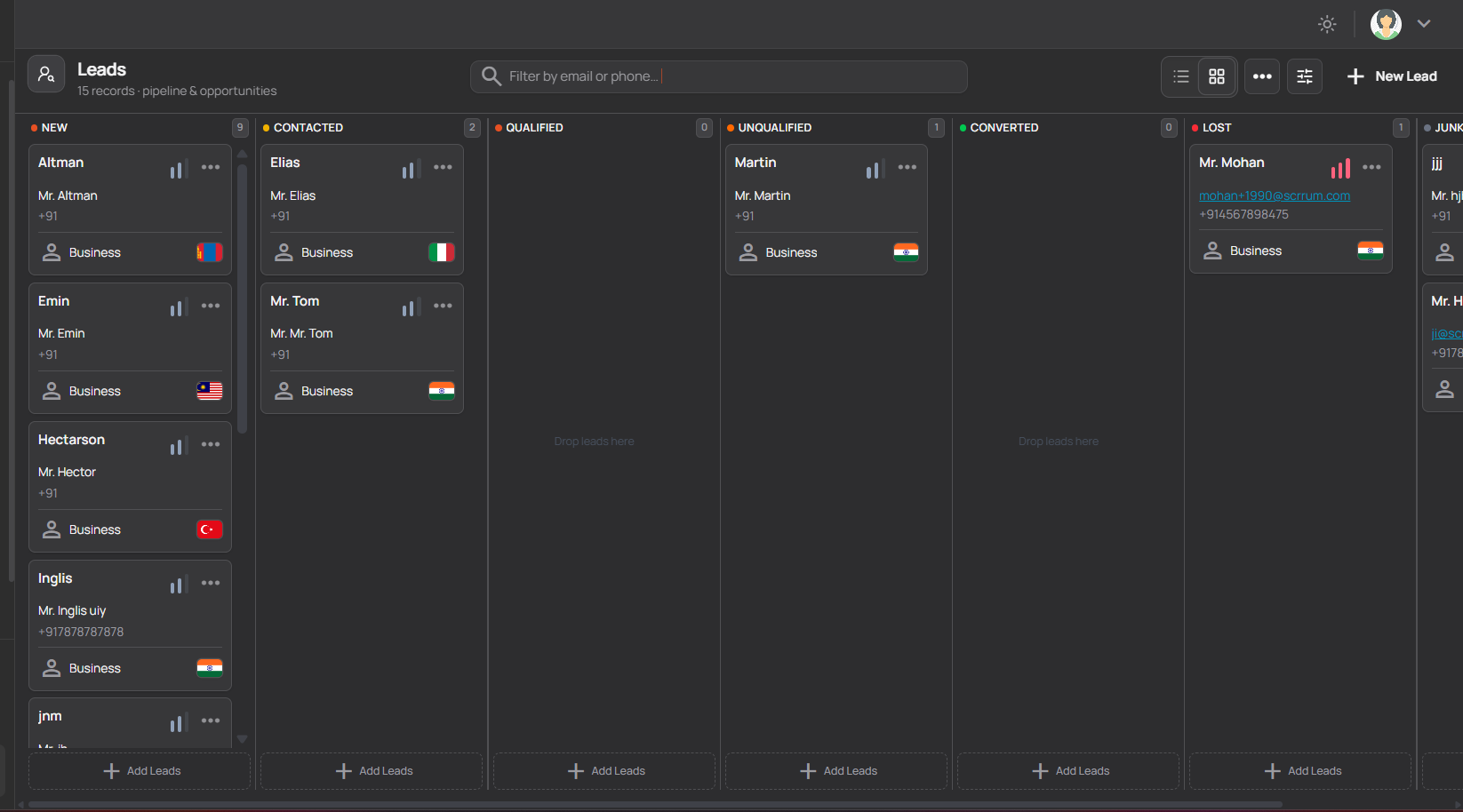This screenshot has height=812, width=1463.
Task: Open the user avatar profile menu
Action: tap(1386, 24)
